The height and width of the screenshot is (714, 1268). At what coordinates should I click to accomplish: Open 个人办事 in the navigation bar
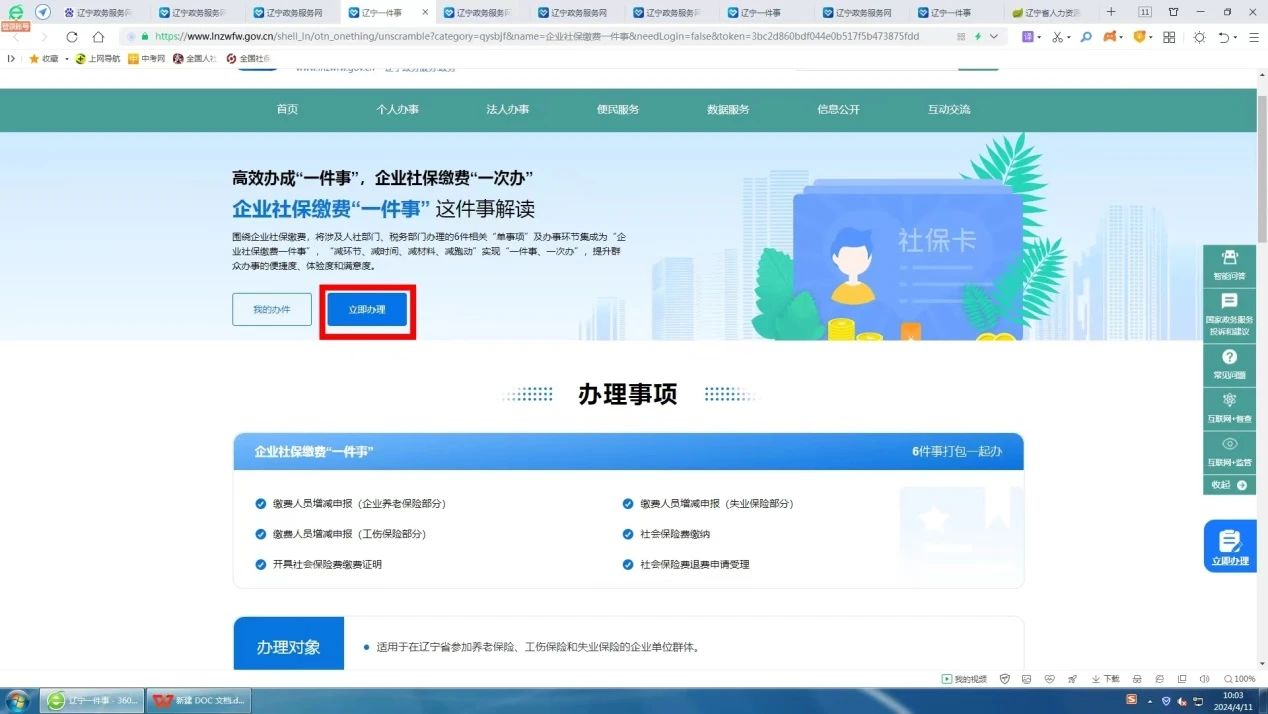click(398, 110)
